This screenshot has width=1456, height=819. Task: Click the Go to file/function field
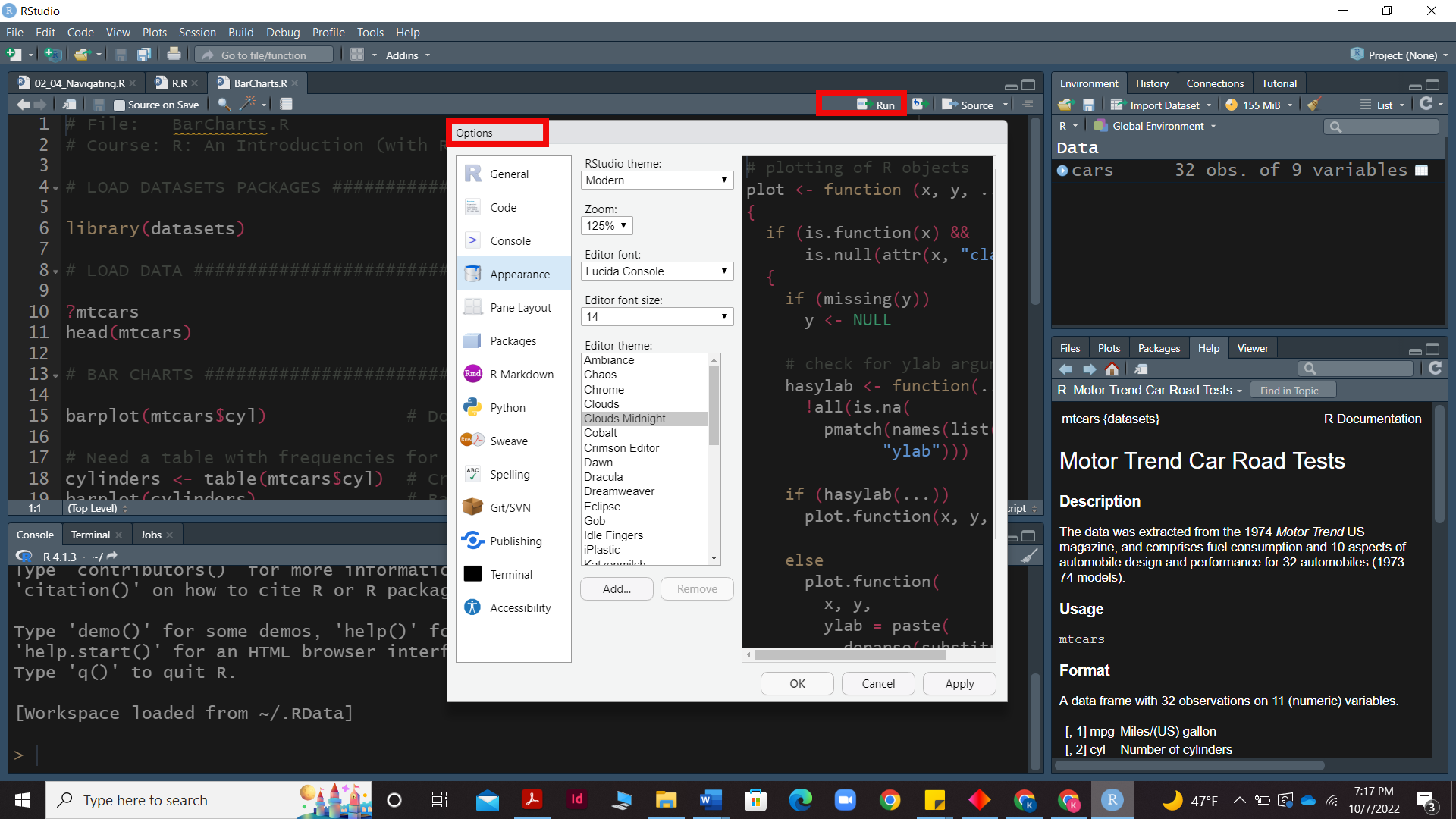pyautogui.click(x=264, y=55)
